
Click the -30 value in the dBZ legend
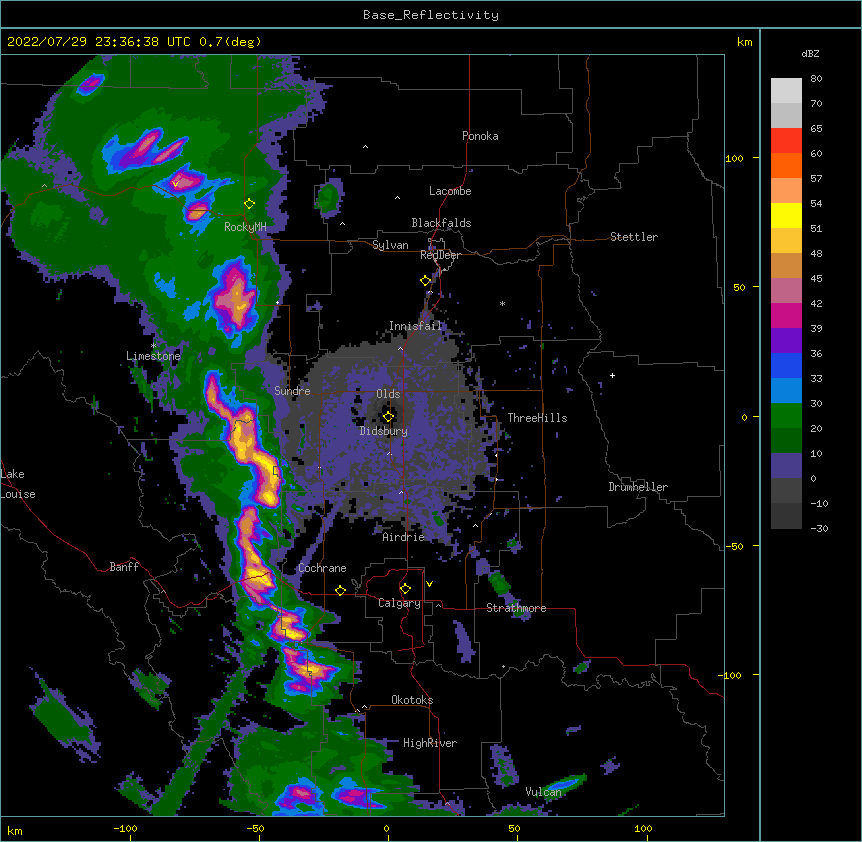click(x=819, y=528)
